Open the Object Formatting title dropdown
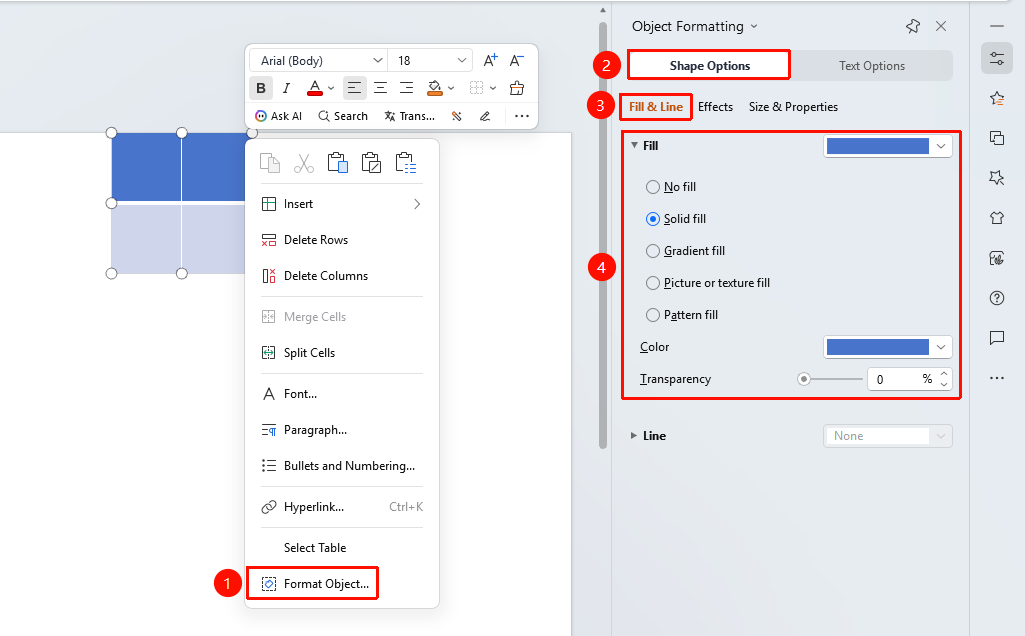The height and width of the screenshot is (636, 1025). (x=754, y=26)
